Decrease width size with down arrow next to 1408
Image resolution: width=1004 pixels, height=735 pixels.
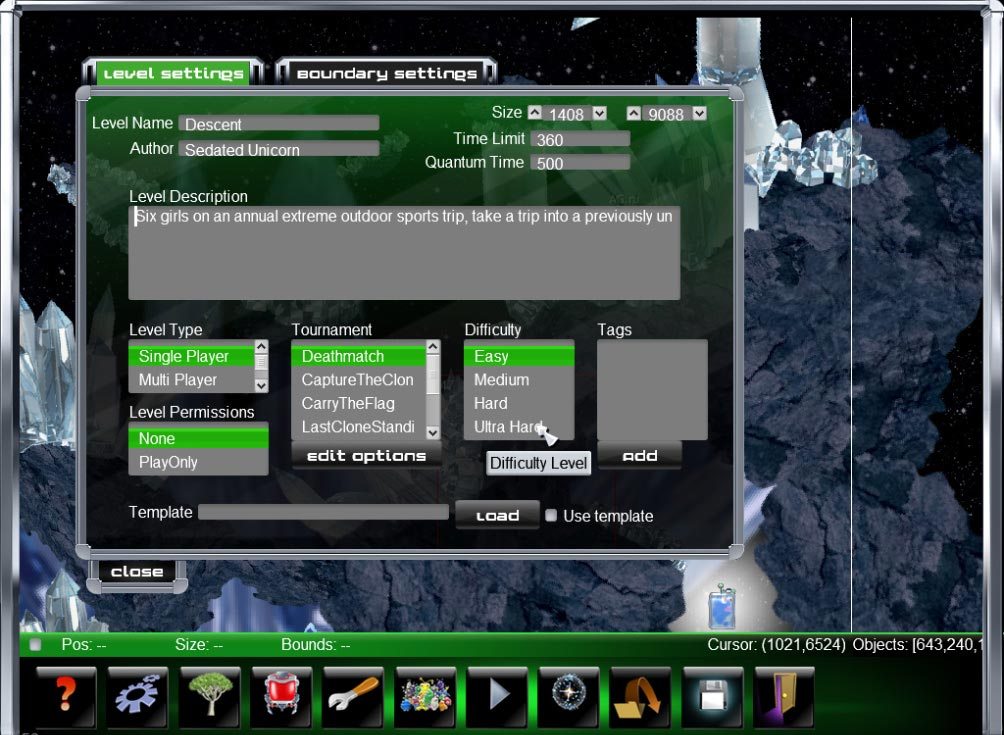click(x=599, y=113)
